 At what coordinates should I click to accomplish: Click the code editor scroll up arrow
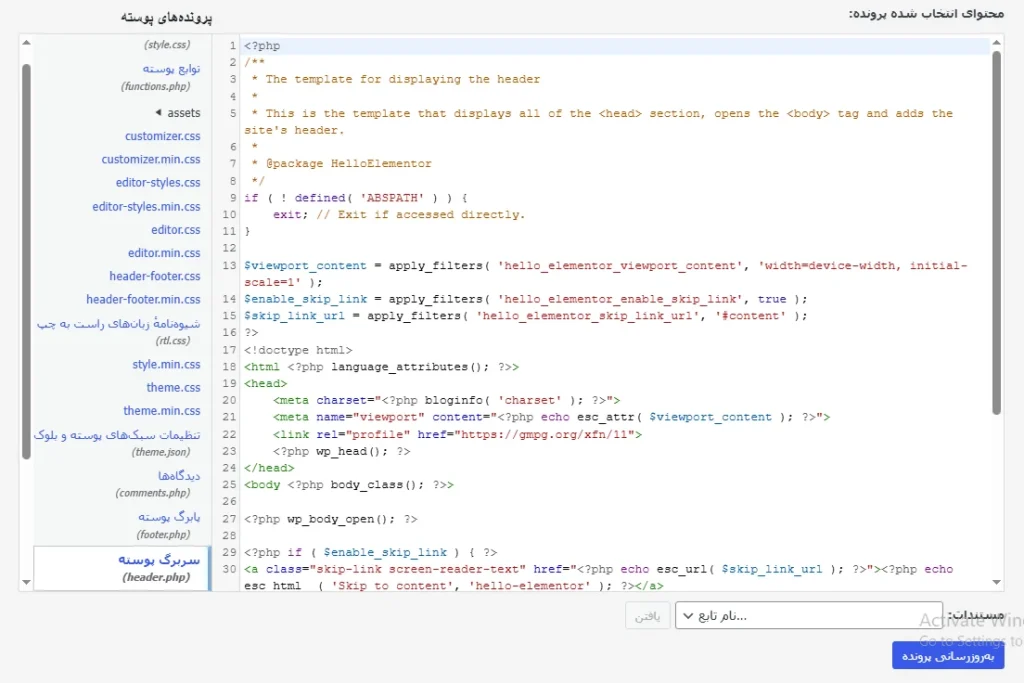tap(996, 43)
